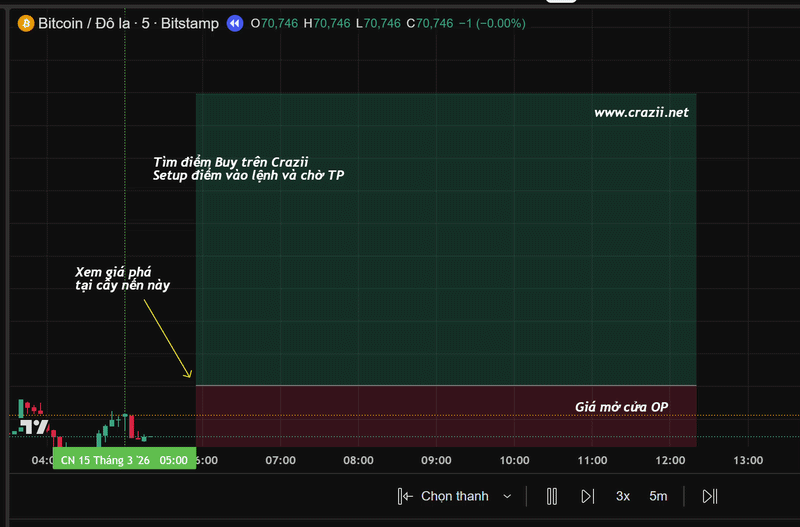800x527 pixels.
Task: Open the 5m replay interval selector
Action: [x=658, y=496]
